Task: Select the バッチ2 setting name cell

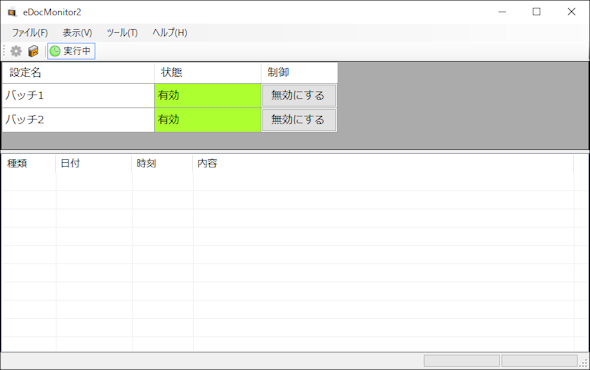Action: click(x=78, y=120)
